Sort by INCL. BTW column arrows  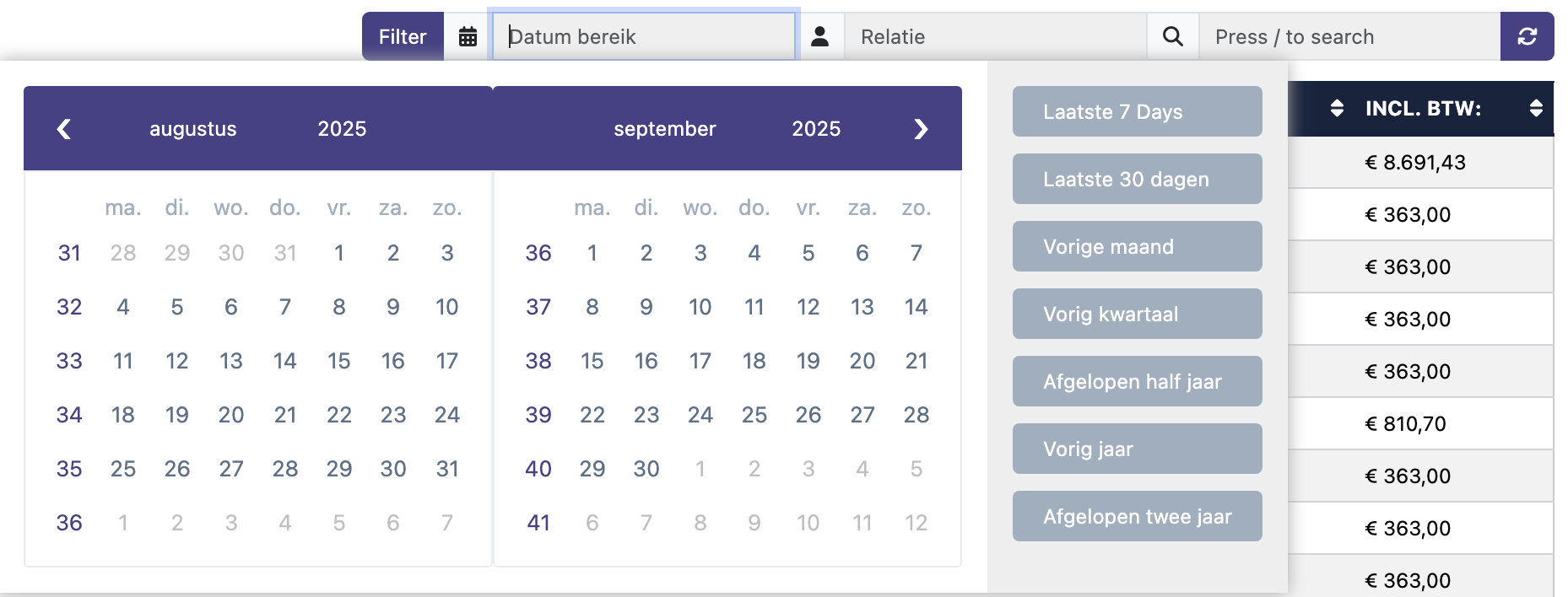click(x=1536, y=108)
